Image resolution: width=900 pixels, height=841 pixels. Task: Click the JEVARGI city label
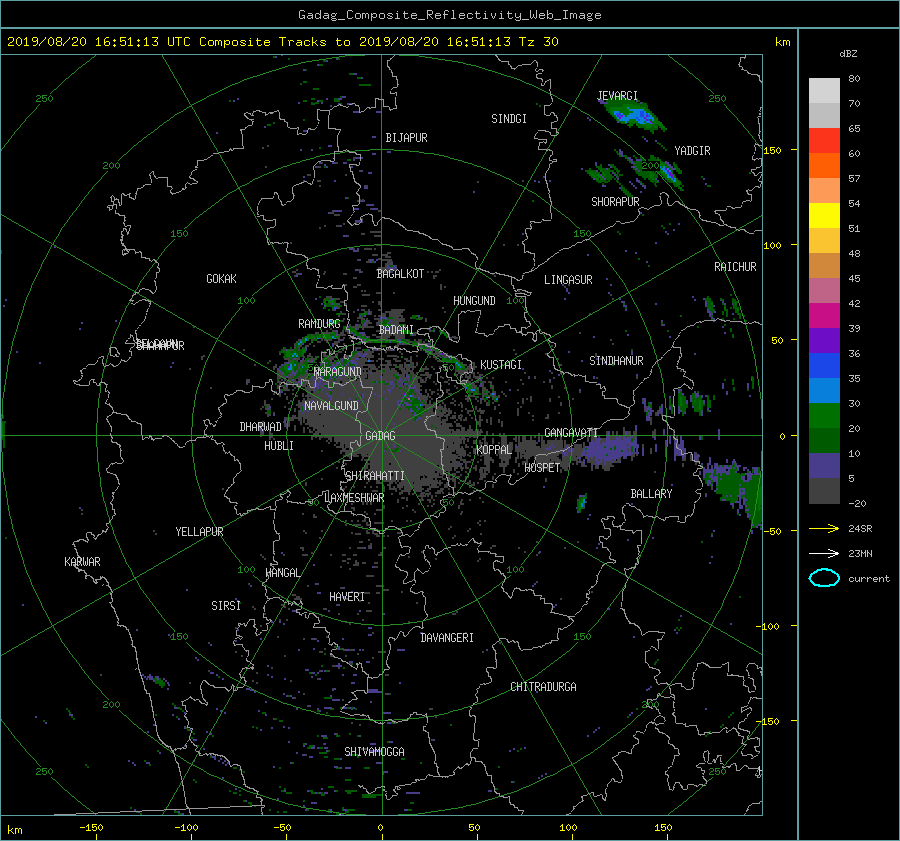(x=618, y=96)
